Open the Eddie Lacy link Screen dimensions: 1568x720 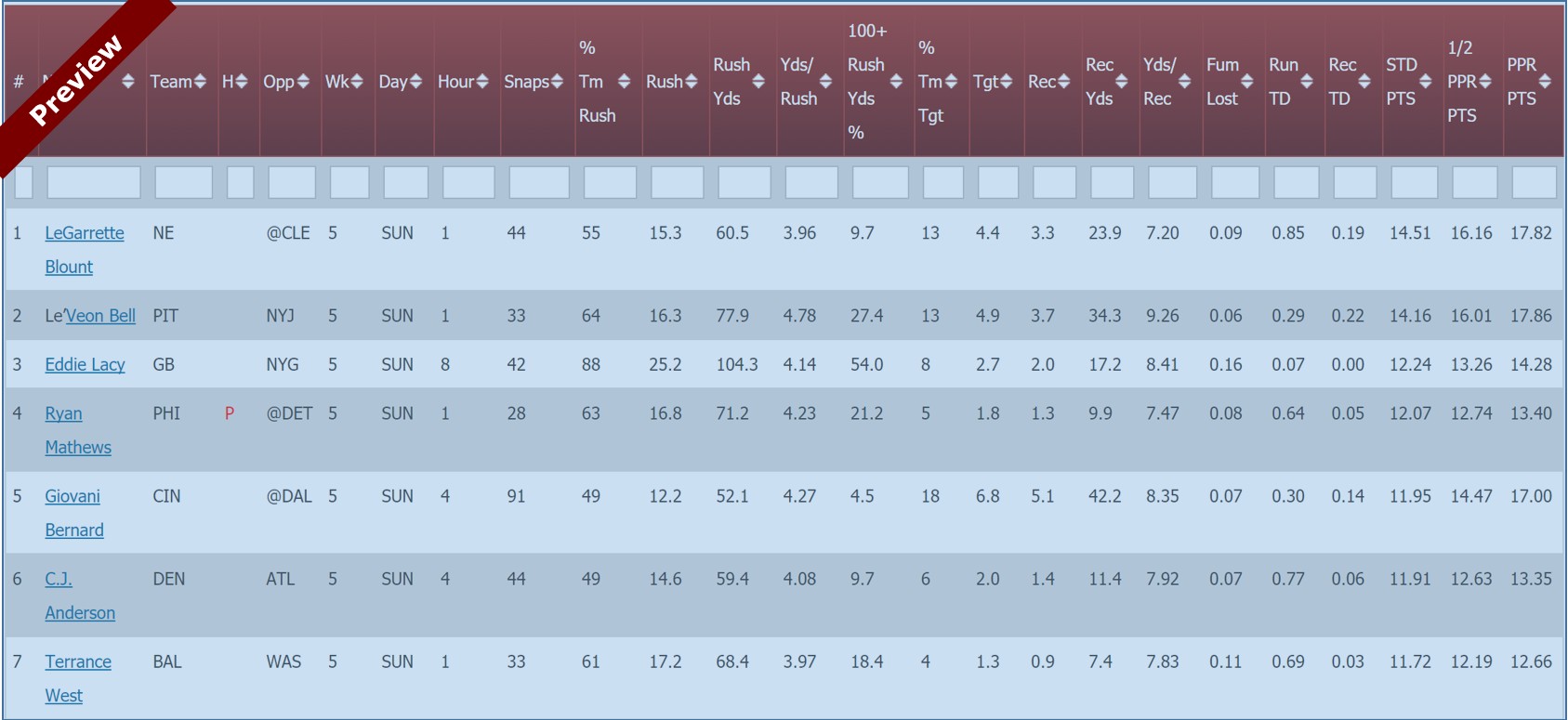85,365
